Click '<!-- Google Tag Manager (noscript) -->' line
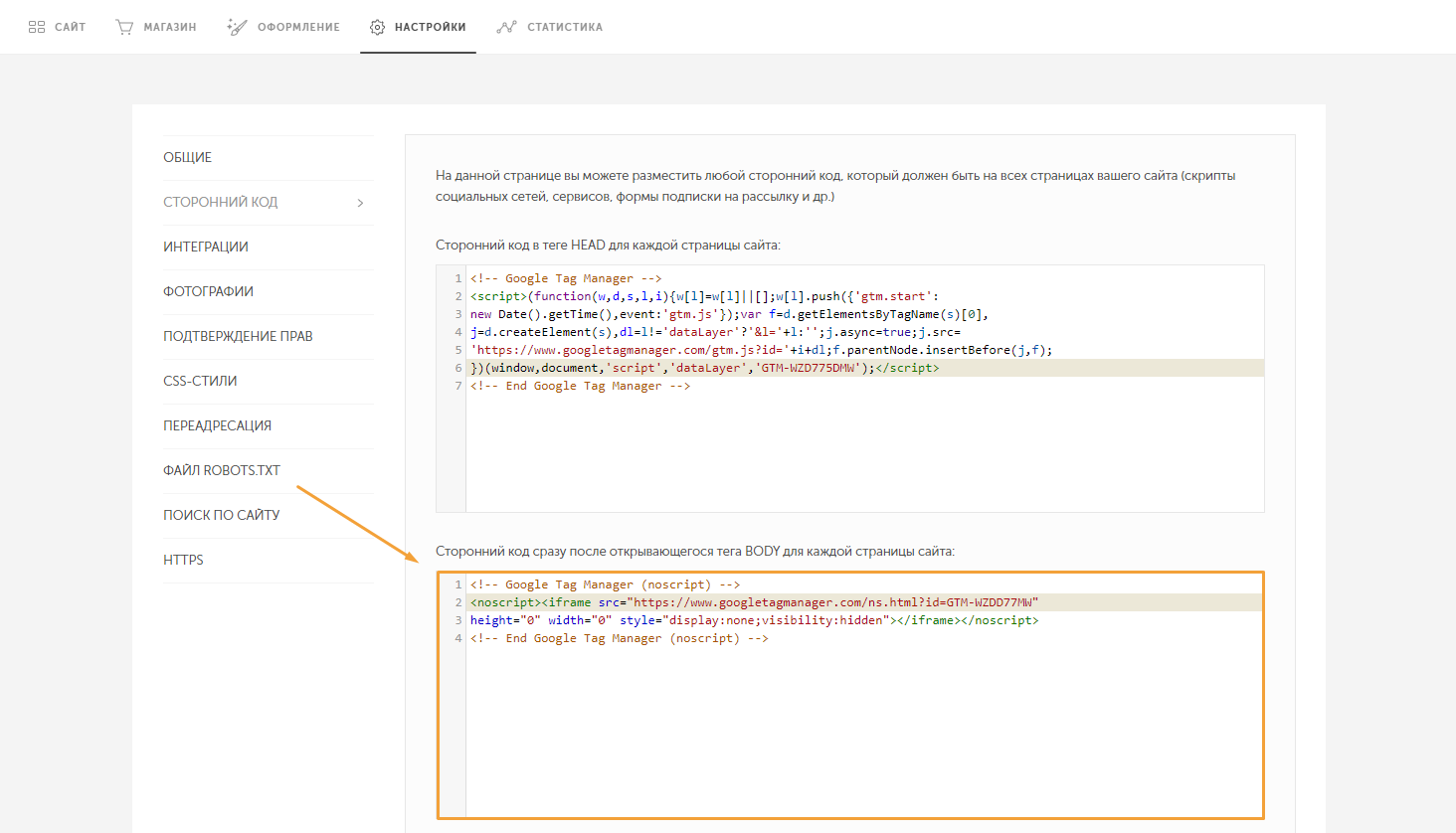The image size is (1456, 833). click(605, 584)
